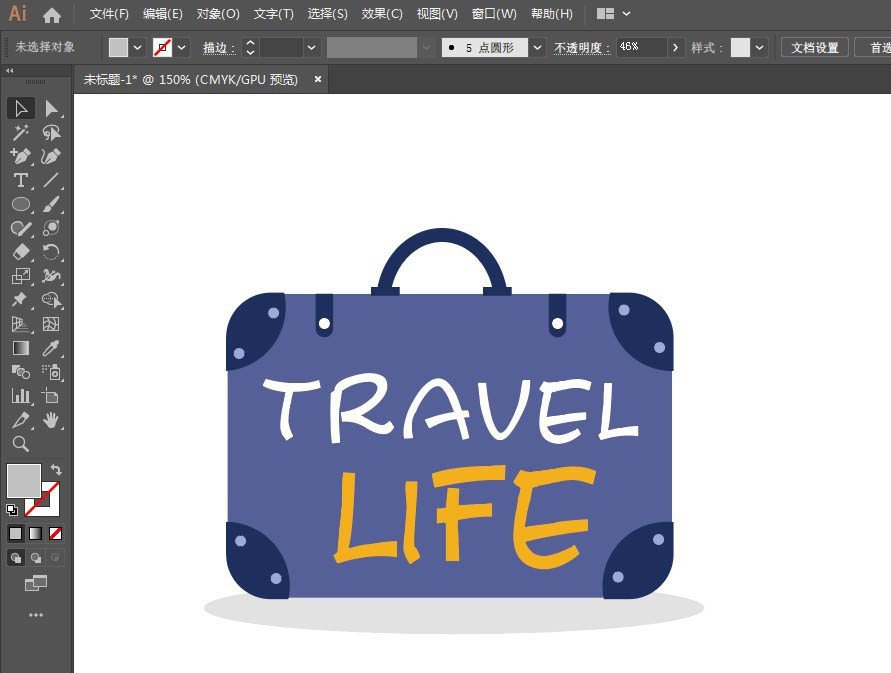Select the Selection tool (black arrow)
This screenshot has width=891, height=673.
point(21,108)
